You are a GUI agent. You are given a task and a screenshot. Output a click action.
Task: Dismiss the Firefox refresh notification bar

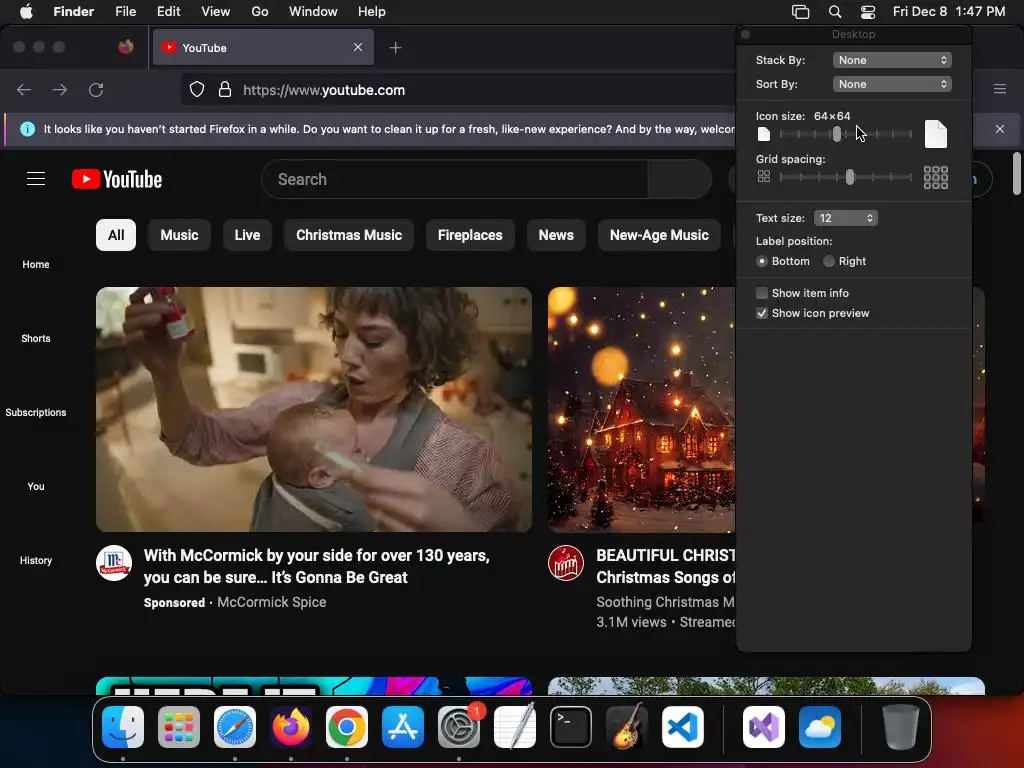tap(1000, 129)
